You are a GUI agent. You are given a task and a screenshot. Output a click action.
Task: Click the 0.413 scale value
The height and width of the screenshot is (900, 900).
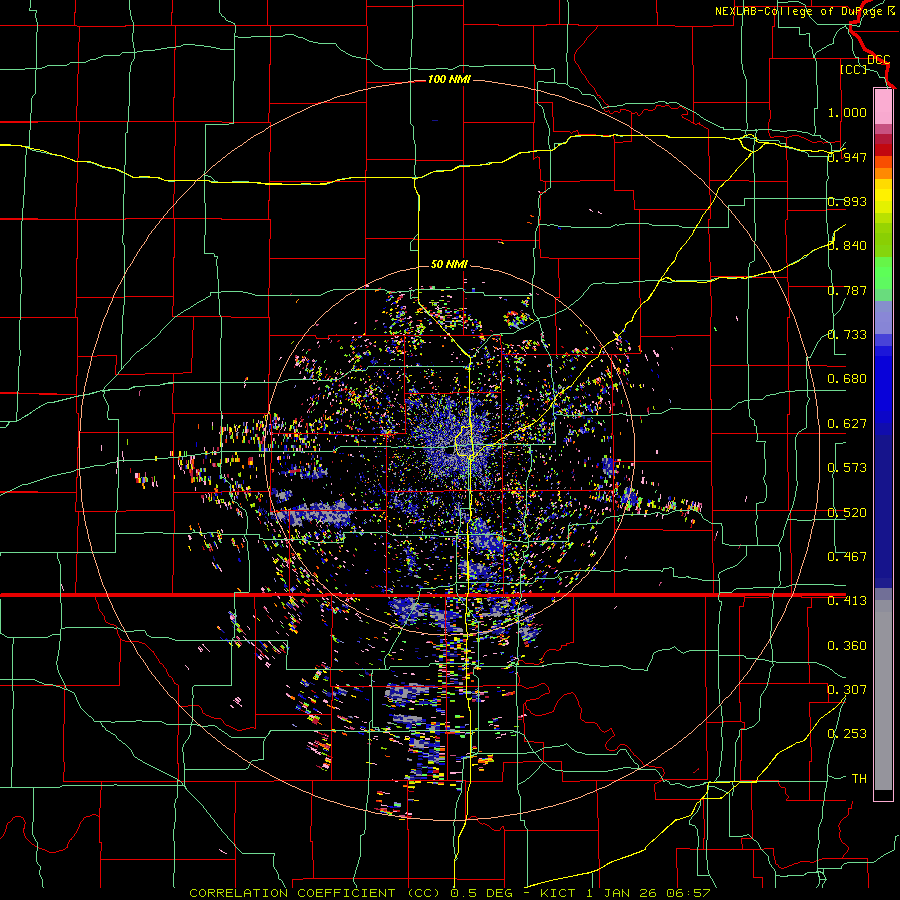point(847,601)
